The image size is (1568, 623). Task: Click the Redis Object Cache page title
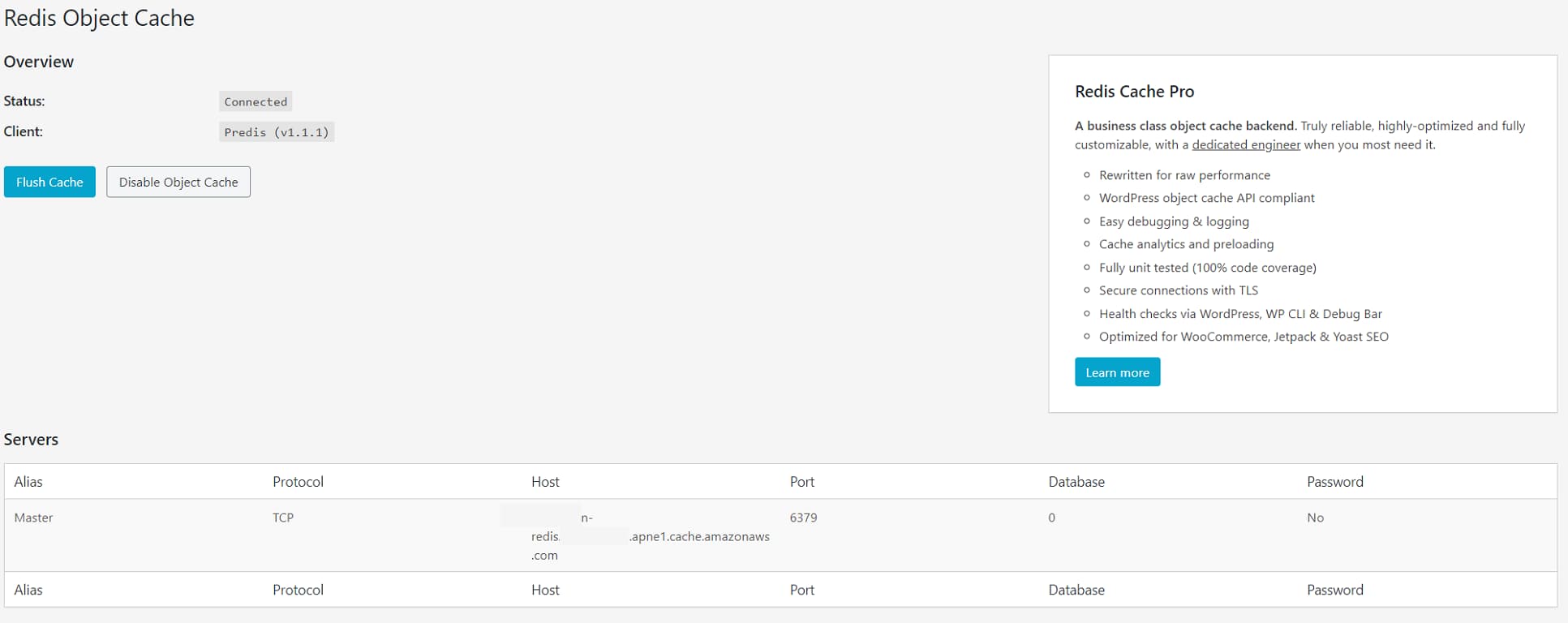tap(99, 18)
